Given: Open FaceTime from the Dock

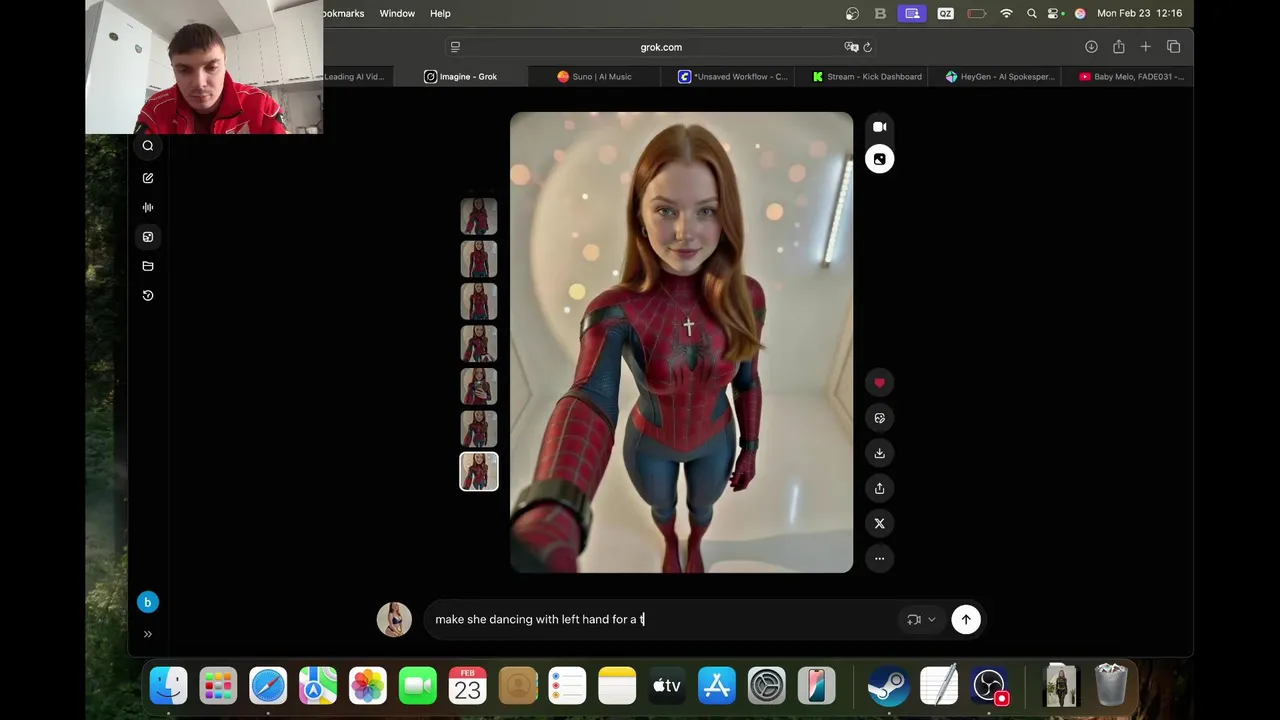Looking at the screenshot, I should click(418, 685).
